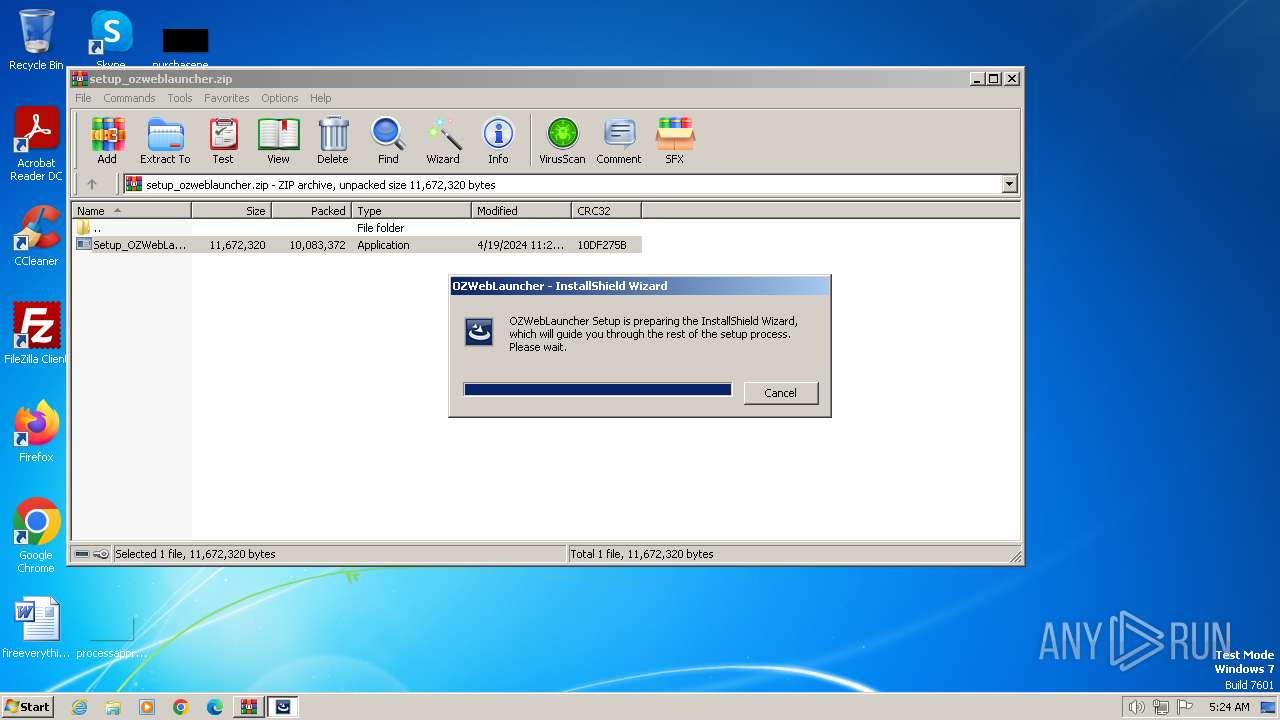Open Google Chrome desktop shortcut

coord(36,535)
